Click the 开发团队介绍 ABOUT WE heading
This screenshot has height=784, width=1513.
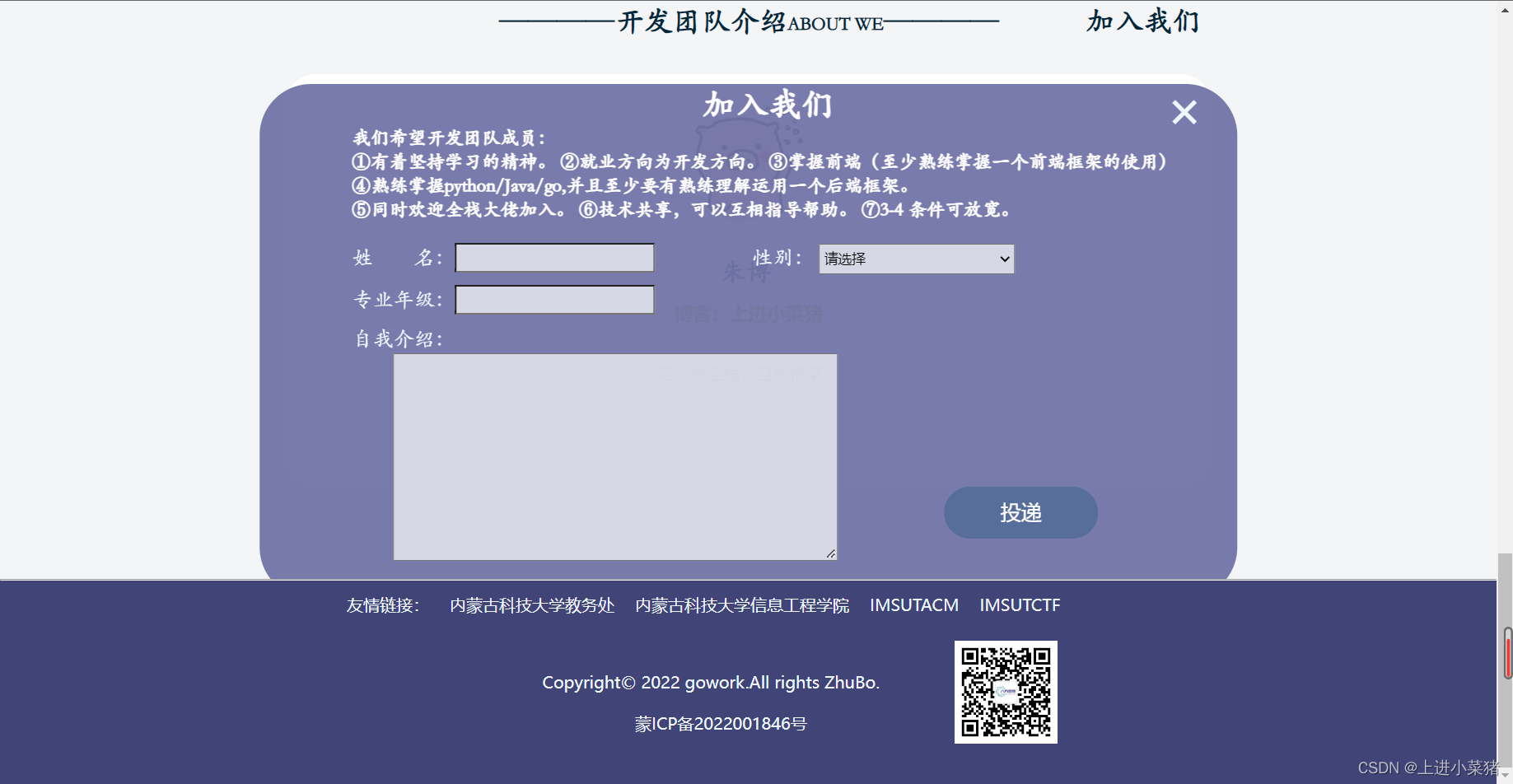coord(750,21)
